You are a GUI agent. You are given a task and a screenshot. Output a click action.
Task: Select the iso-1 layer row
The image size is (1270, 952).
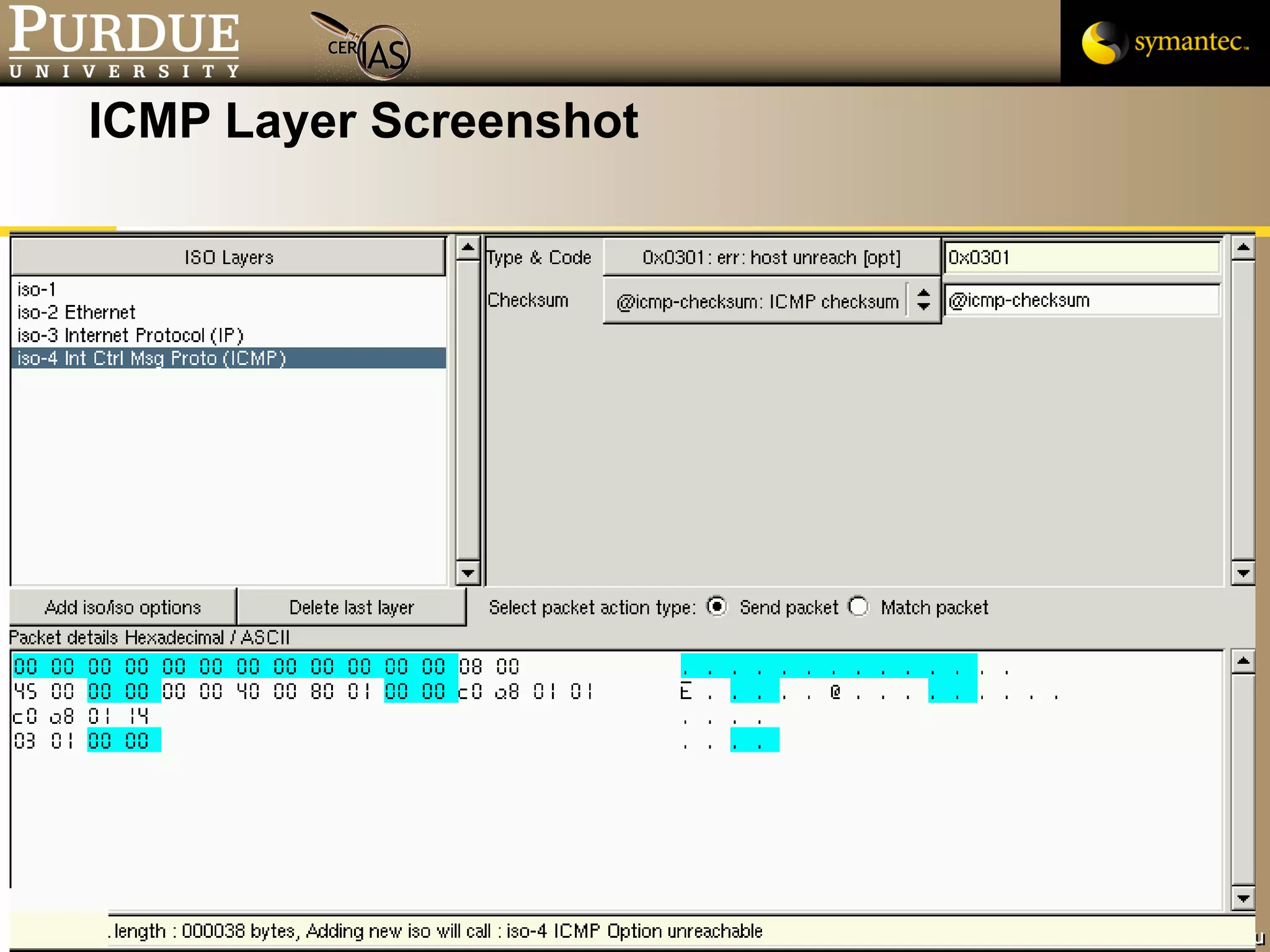(x=228, y=289)
